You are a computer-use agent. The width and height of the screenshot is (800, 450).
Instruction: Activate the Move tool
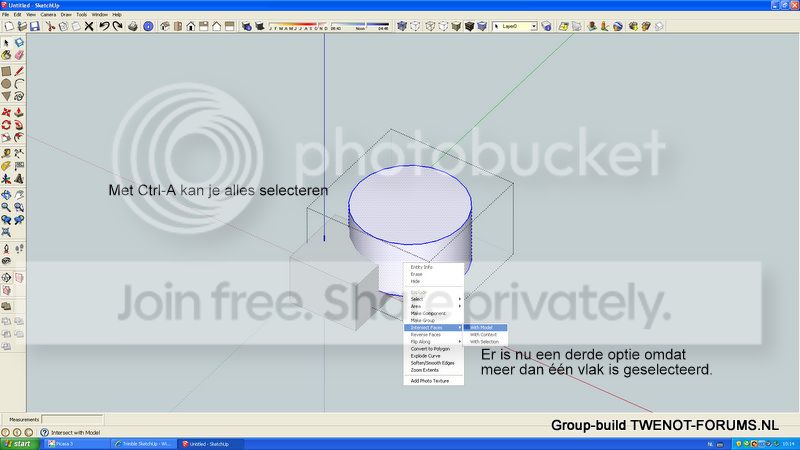(x=6, y=112)
